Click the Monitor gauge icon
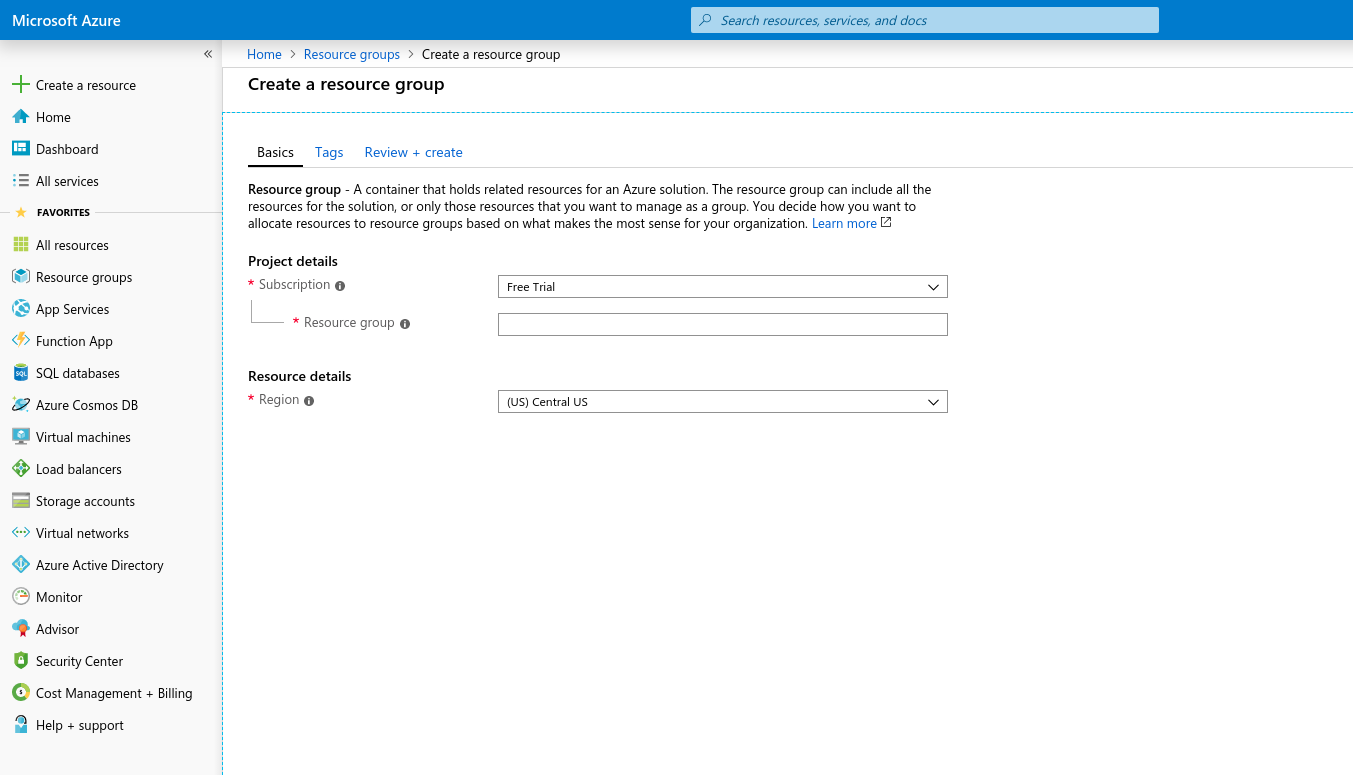1353x775 pixels. point(20,597)
